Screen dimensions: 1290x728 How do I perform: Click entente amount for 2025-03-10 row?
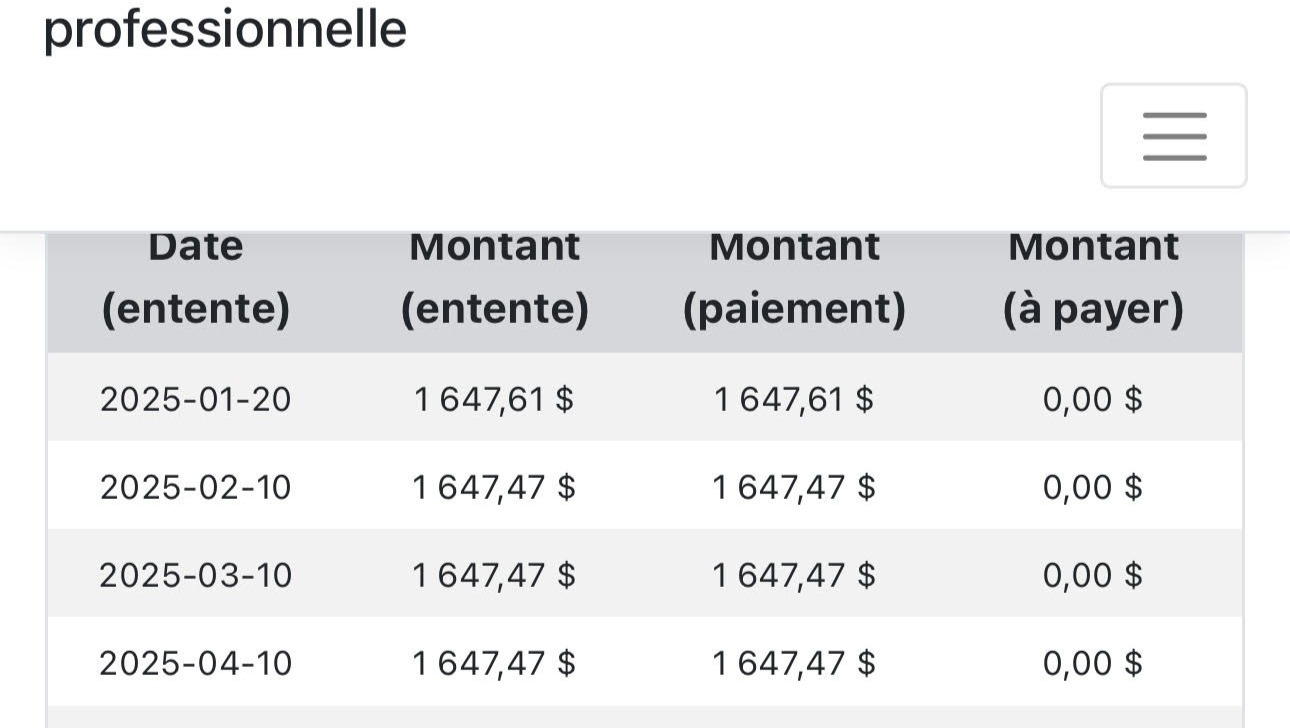[494, 576]
